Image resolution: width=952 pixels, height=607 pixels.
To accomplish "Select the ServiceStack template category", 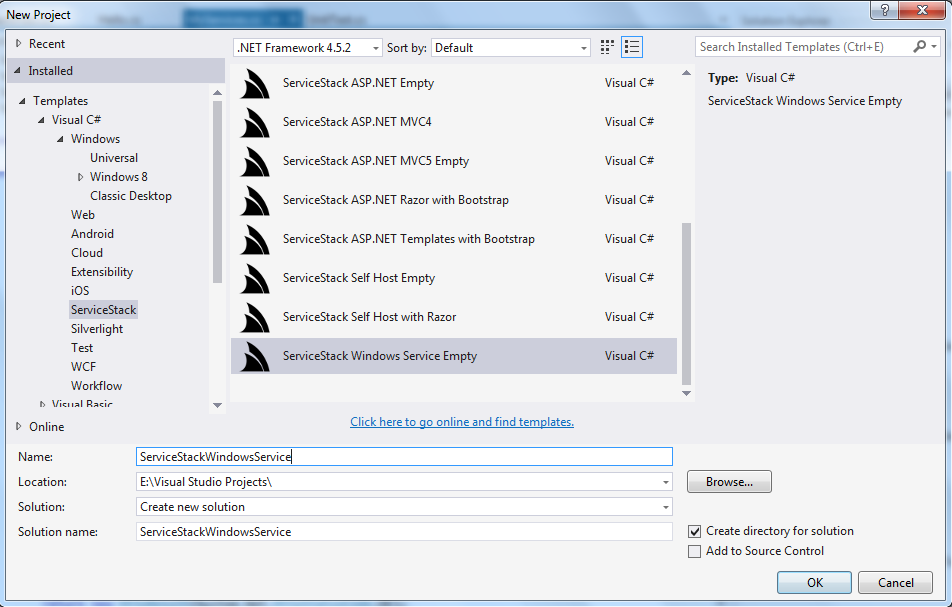I will (x=104, y=310).
